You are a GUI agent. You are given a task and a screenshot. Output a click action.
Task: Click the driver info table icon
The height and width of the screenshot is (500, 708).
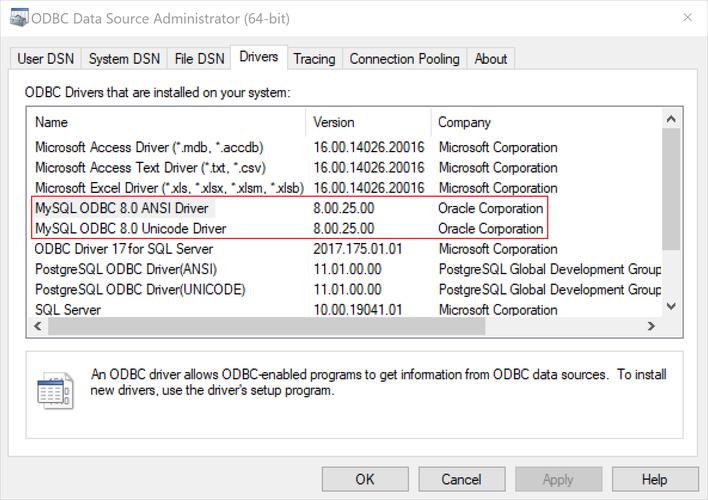pos(55,391)
